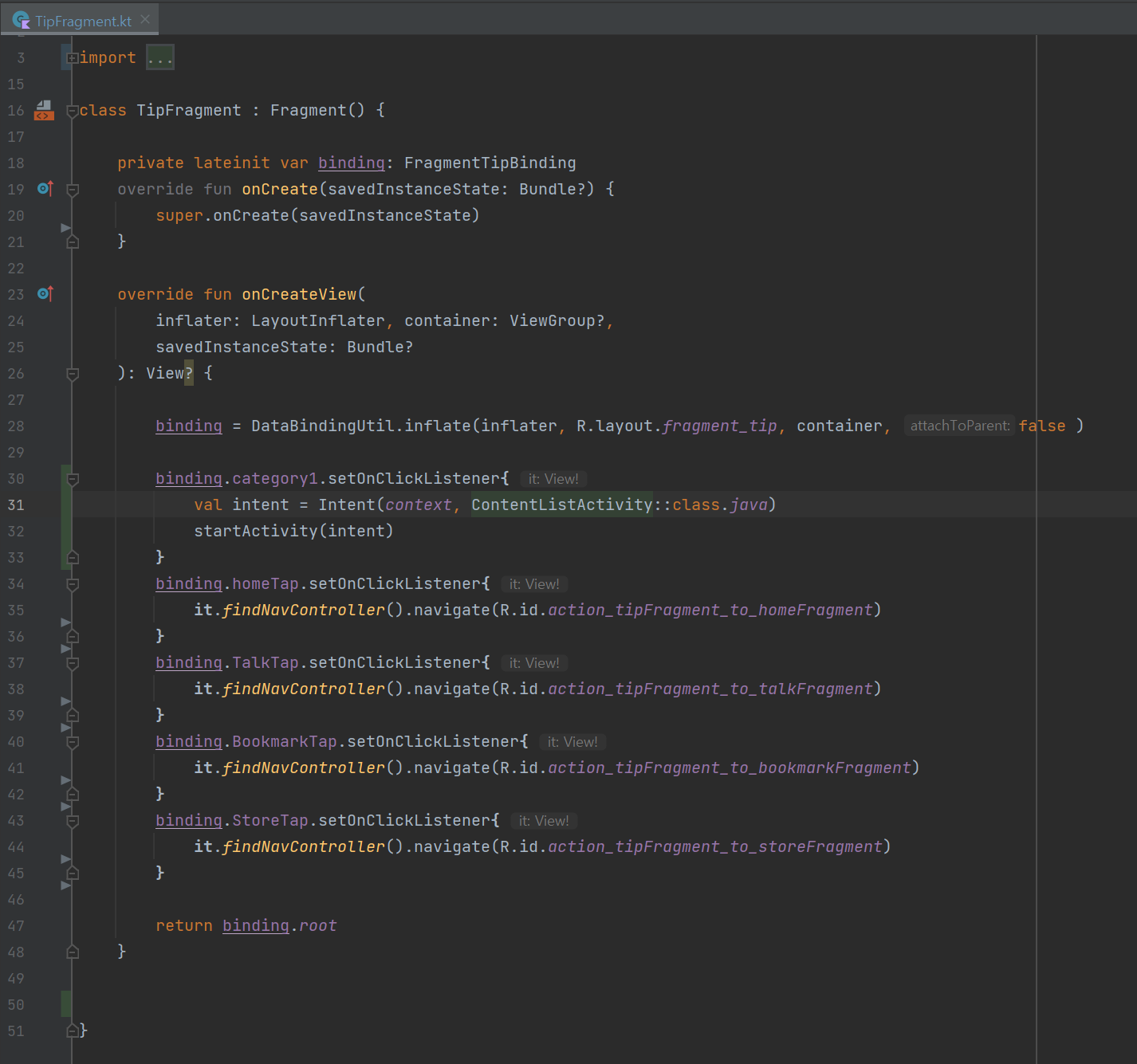Click the Kotlin file icon on the tab

click(21, 21)
